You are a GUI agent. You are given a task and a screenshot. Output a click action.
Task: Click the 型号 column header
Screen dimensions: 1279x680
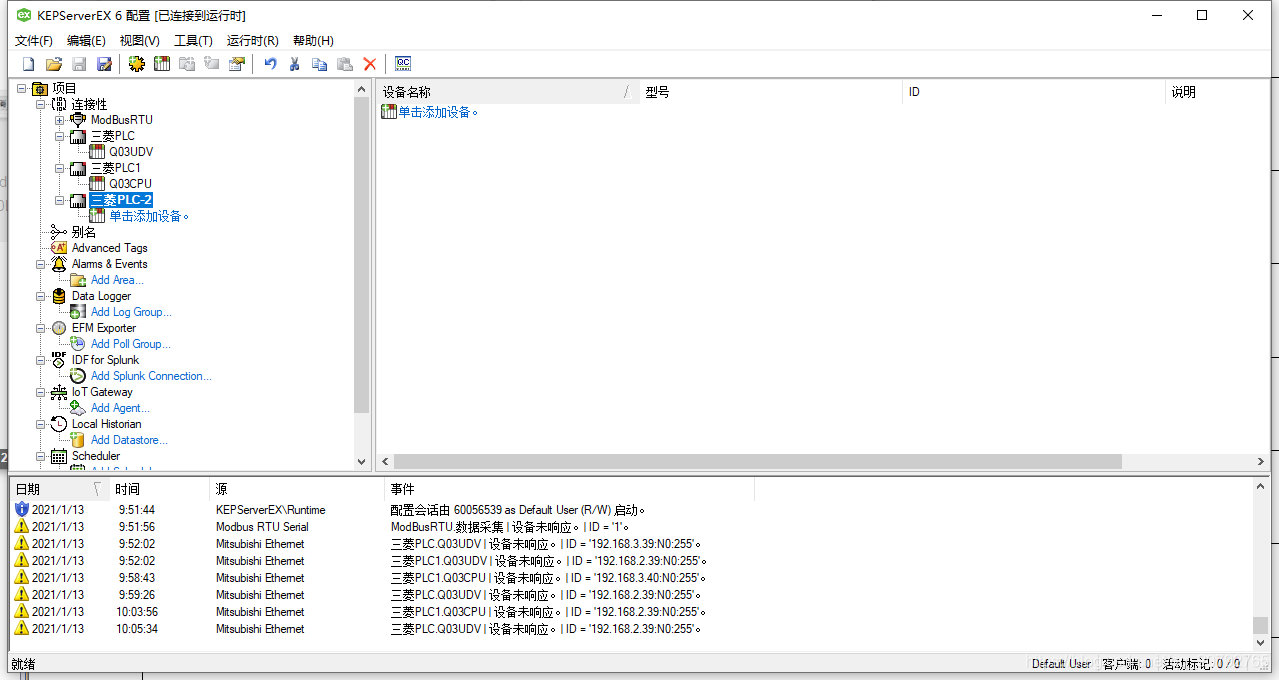(770, 92)
